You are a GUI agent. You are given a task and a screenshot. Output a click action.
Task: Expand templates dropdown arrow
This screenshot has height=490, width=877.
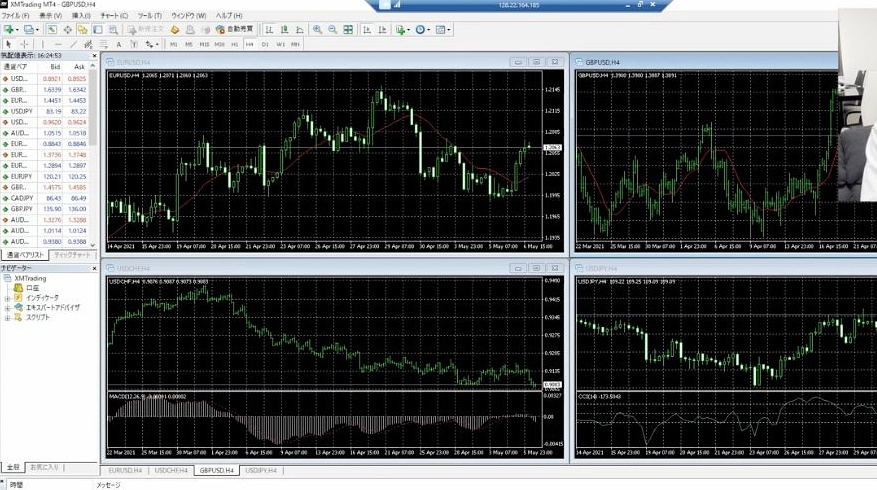point(449,30)
